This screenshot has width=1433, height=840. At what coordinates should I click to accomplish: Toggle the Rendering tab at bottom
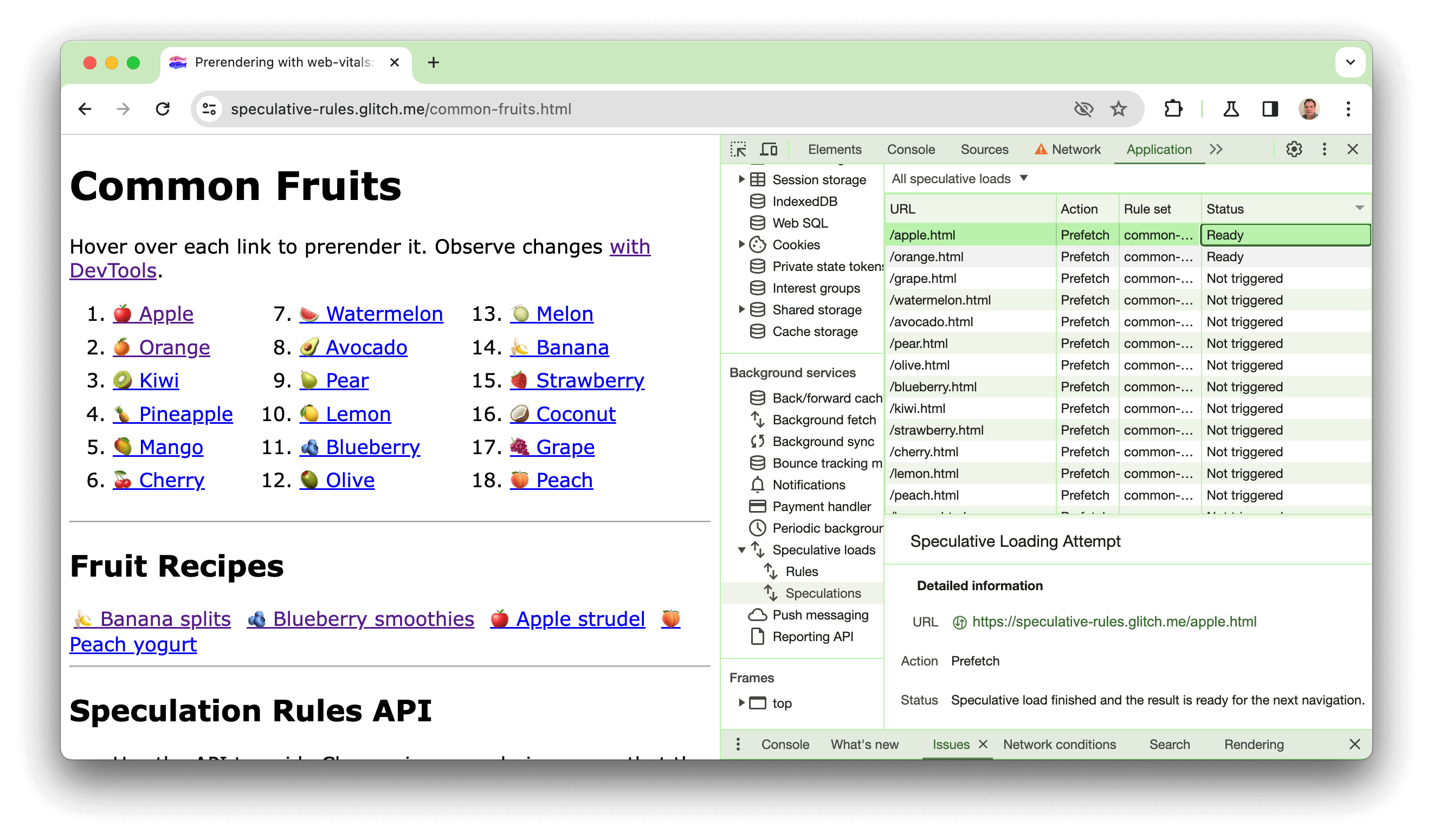click(1253, 744)
